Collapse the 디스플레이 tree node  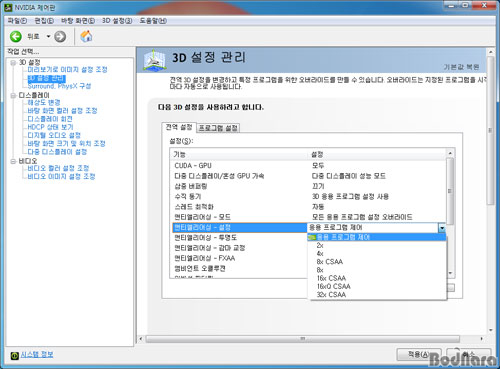click(x=13, y=95)
